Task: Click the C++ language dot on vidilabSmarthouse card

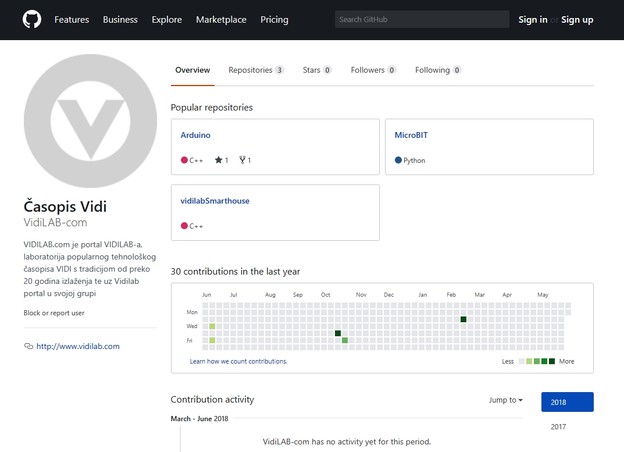Action: [184, 226]
